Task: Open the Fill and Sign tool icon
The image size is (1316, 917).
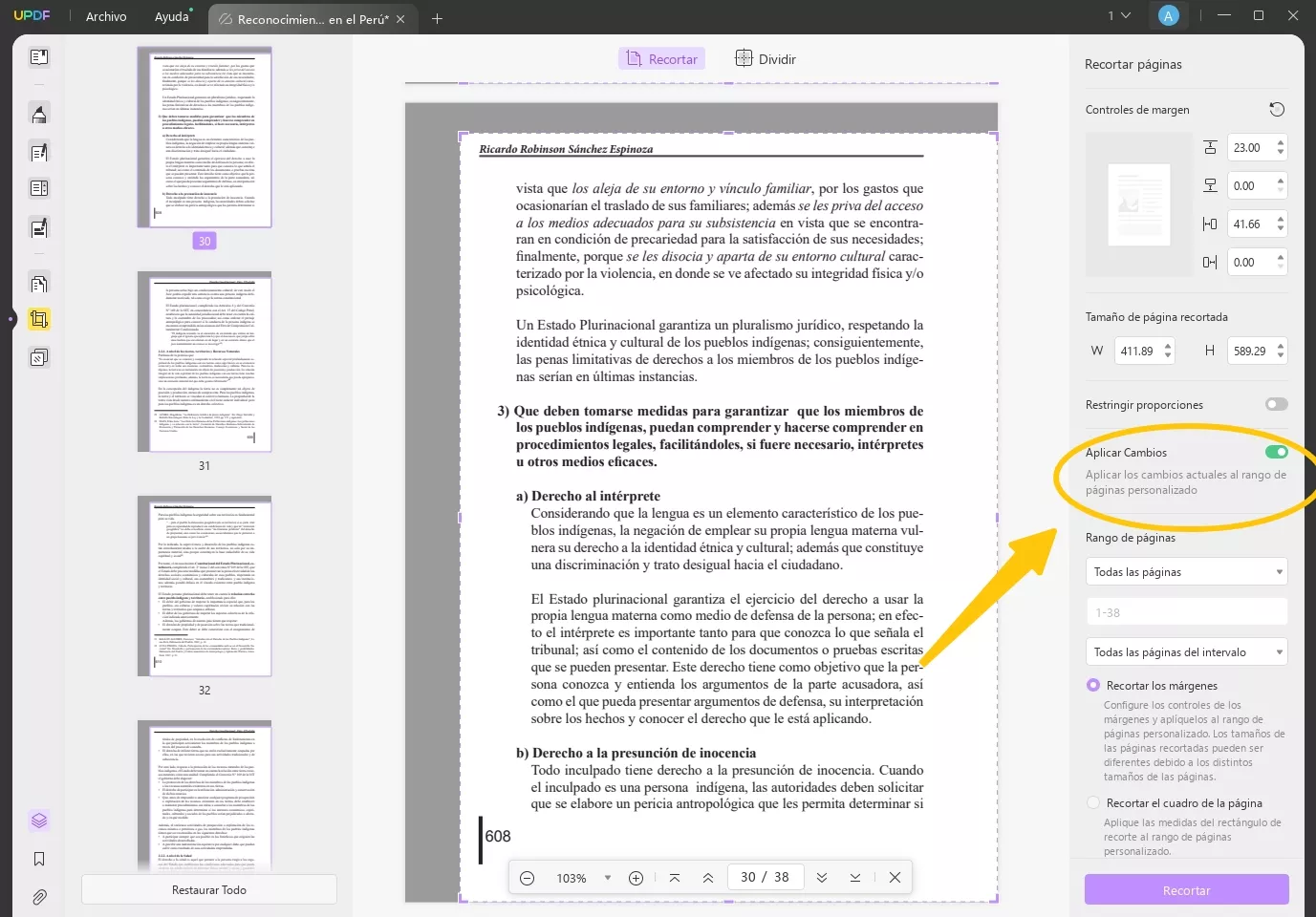Action: 39,228
